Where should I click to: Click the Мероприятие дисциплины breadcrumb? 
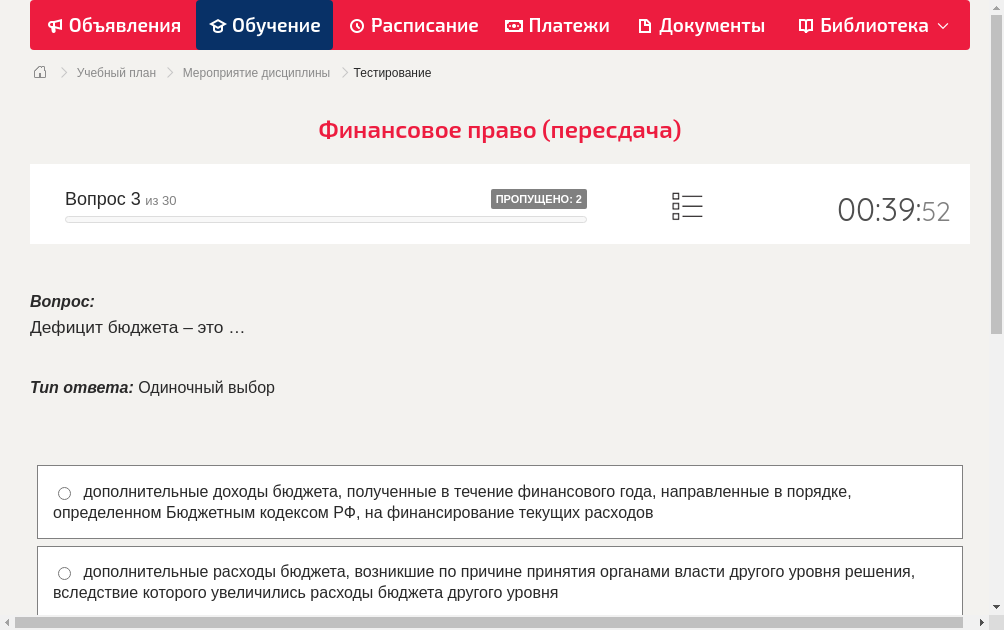pos(256,72)
